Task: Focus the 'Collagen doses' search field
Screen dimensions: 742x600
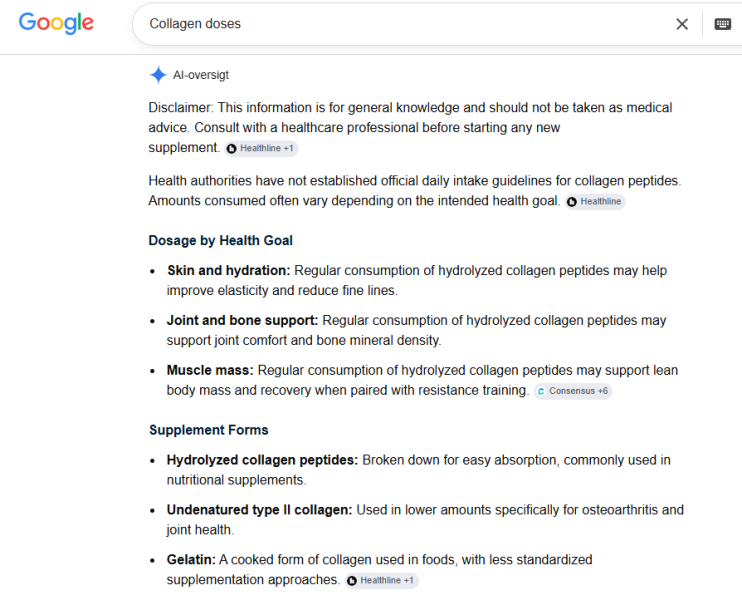Action: tap(407, 24)
